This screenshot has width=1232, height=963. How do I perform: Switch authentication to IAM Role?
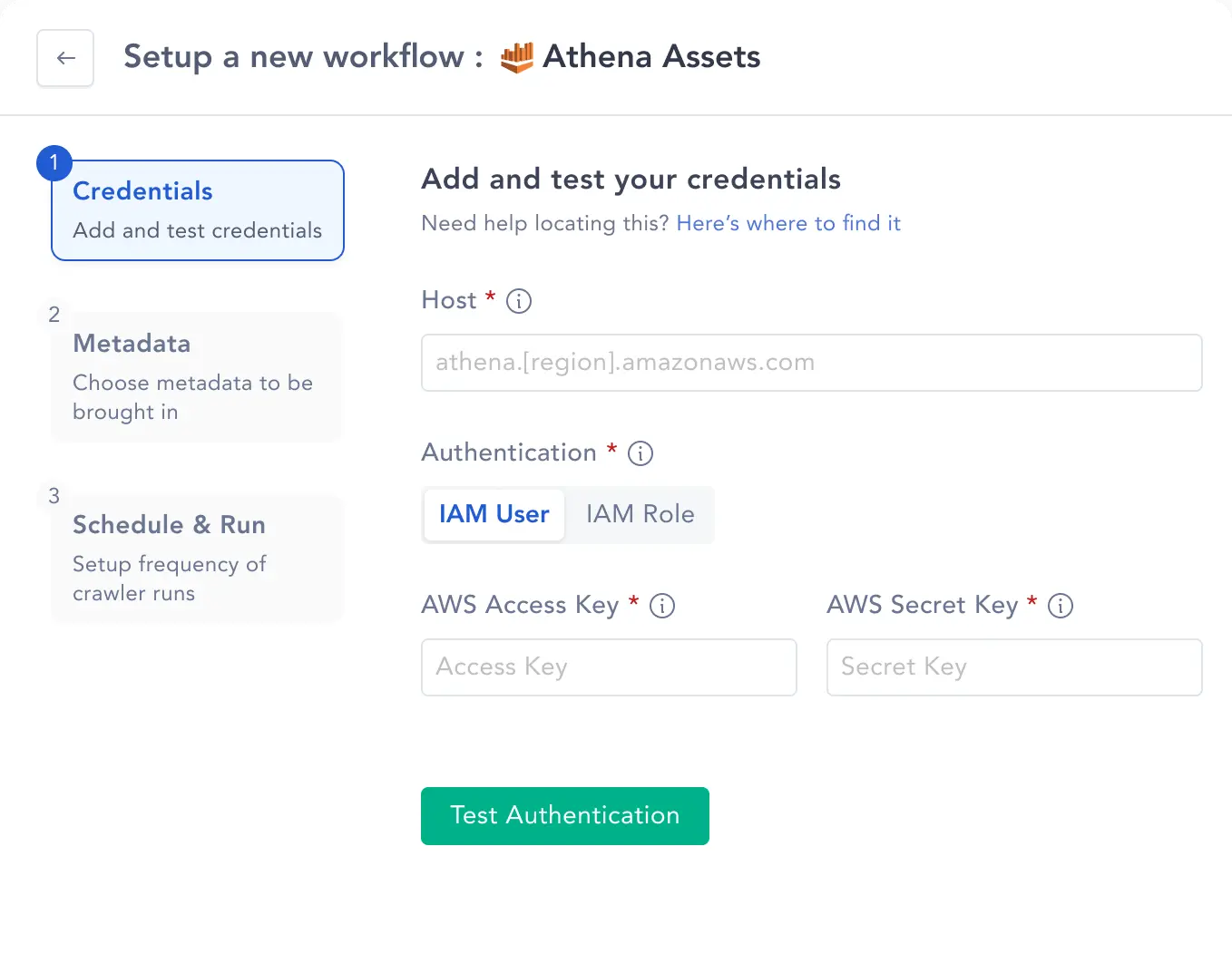point(640,514)
